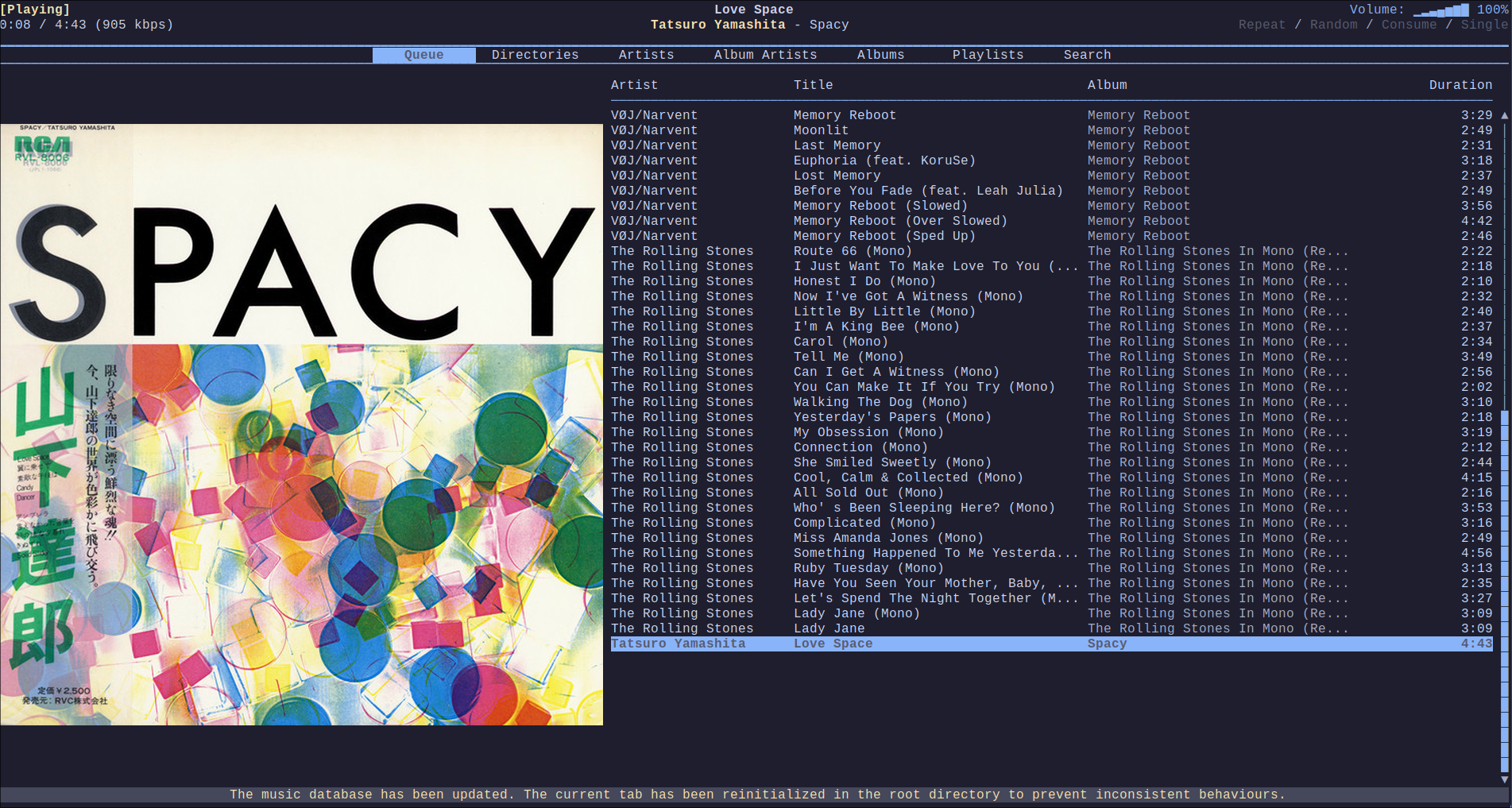
Task: Toggle Single mode
Action: pos(1484,25)
